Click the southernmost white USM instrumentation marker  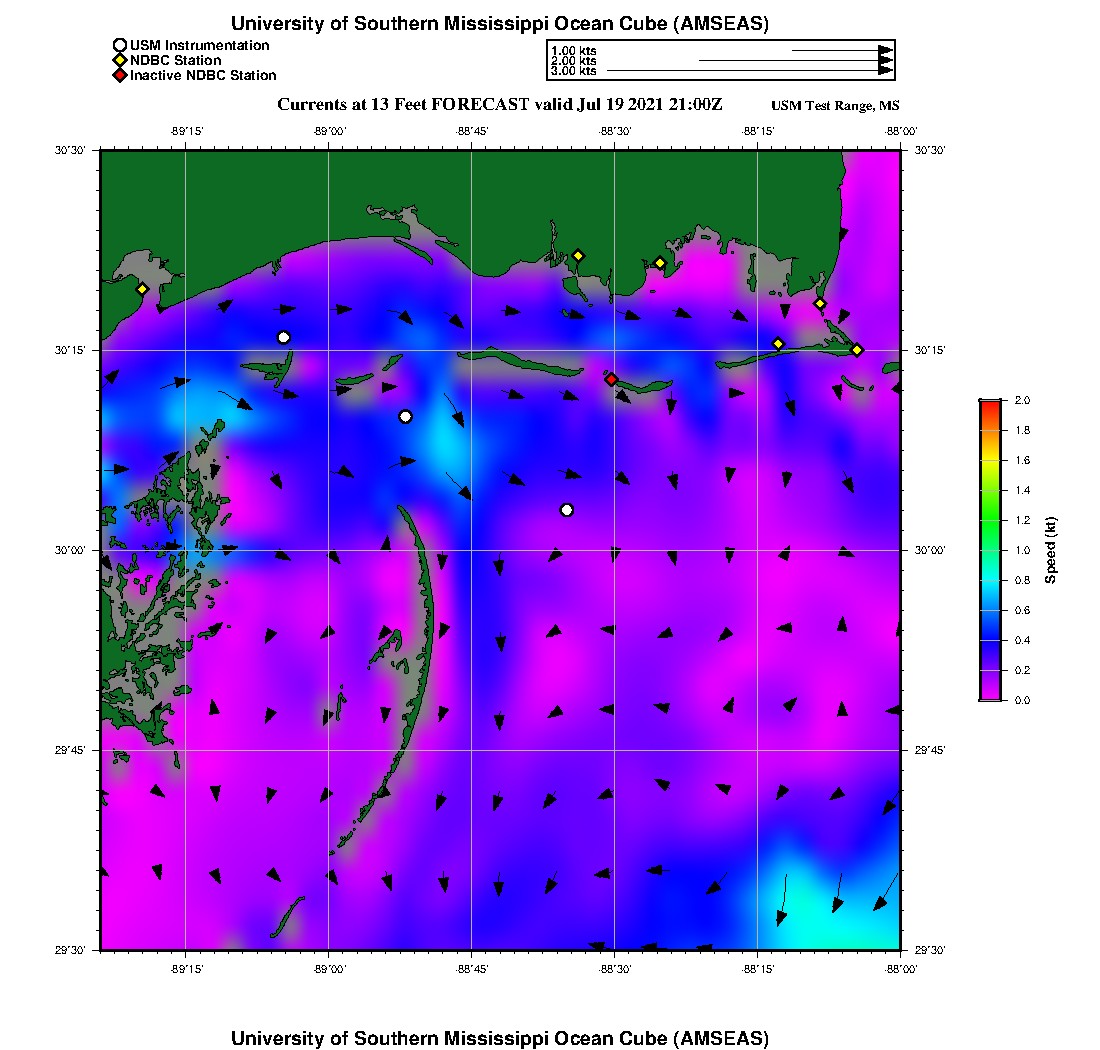567,510
